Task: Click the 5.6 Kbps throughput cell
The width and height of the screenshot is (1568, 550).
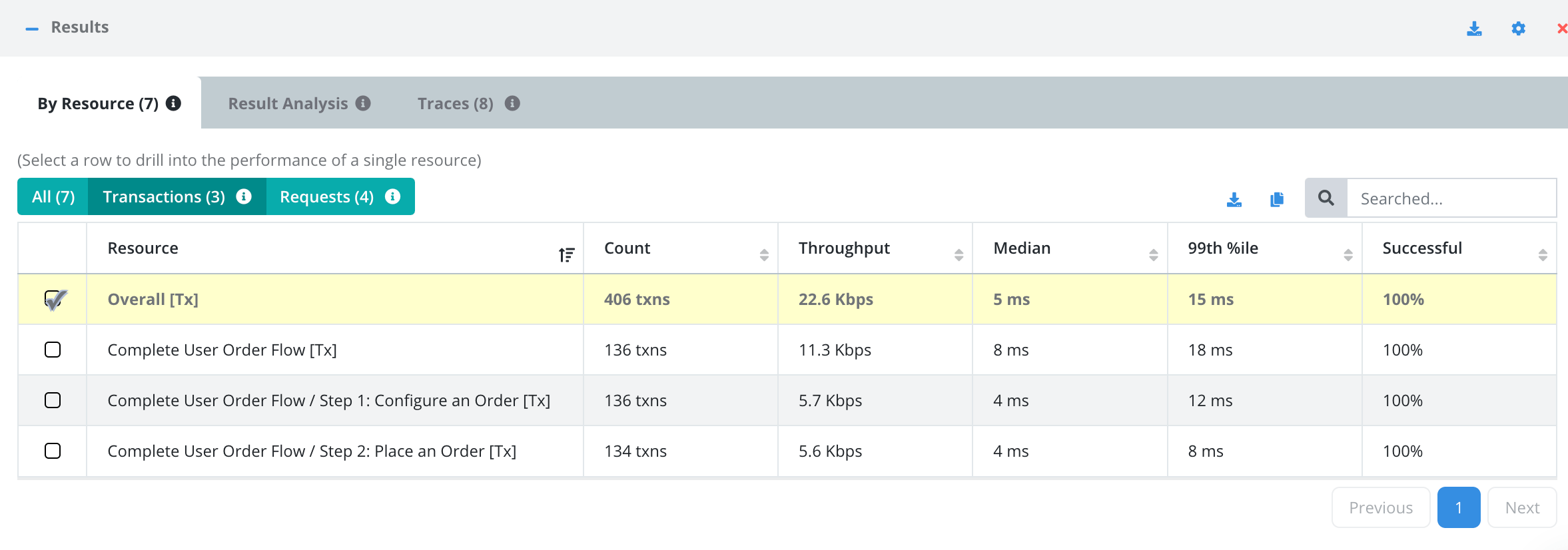Action: [875, 451]
